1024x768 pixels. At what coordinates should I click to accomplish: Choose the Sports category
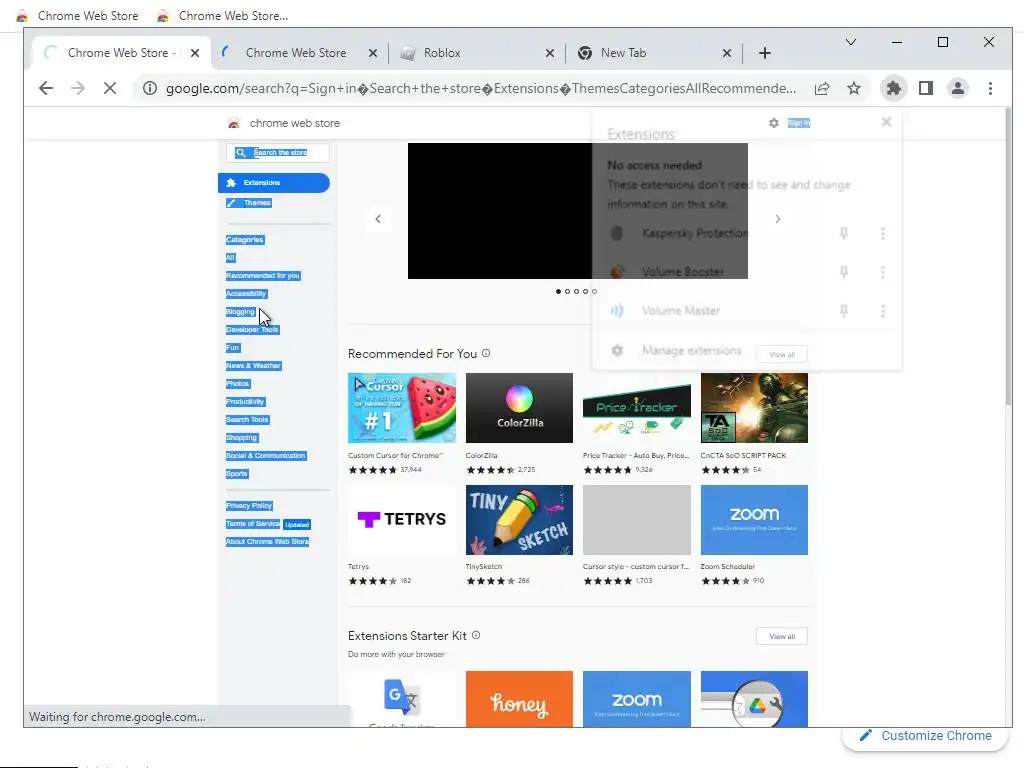236,473
